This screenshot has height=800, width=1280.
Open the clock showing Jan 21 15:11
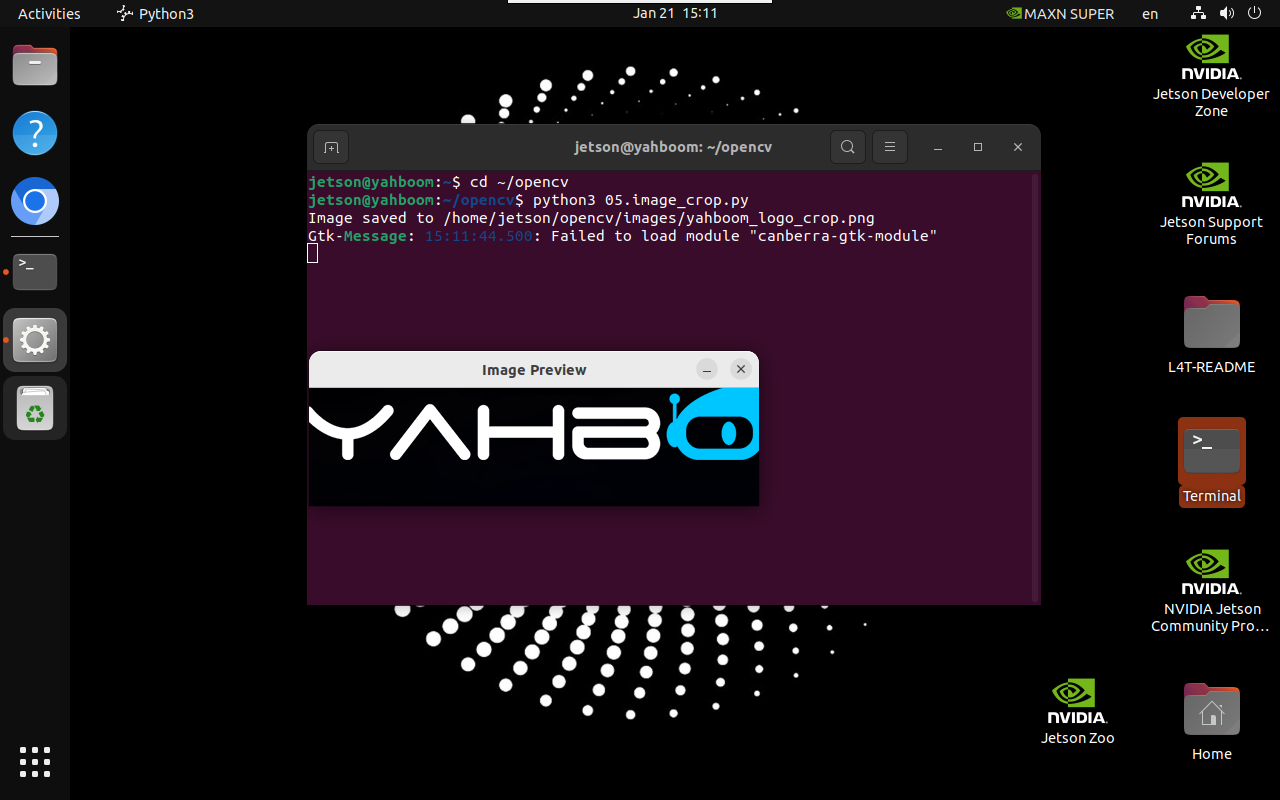pos(675,14)
